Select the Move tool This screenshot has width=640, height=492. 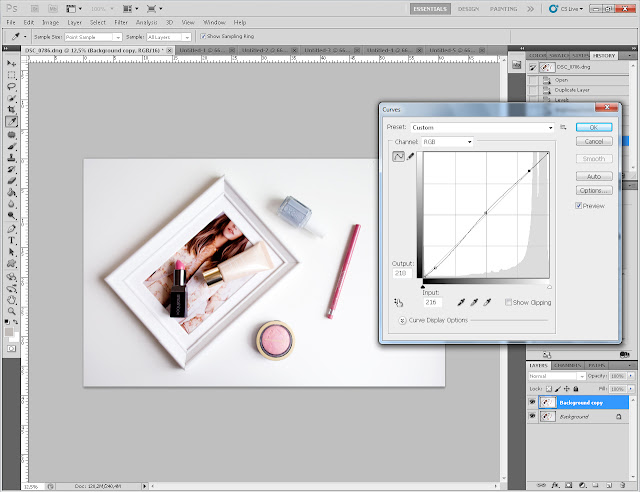pyautogui.click(x=11, y=63)
